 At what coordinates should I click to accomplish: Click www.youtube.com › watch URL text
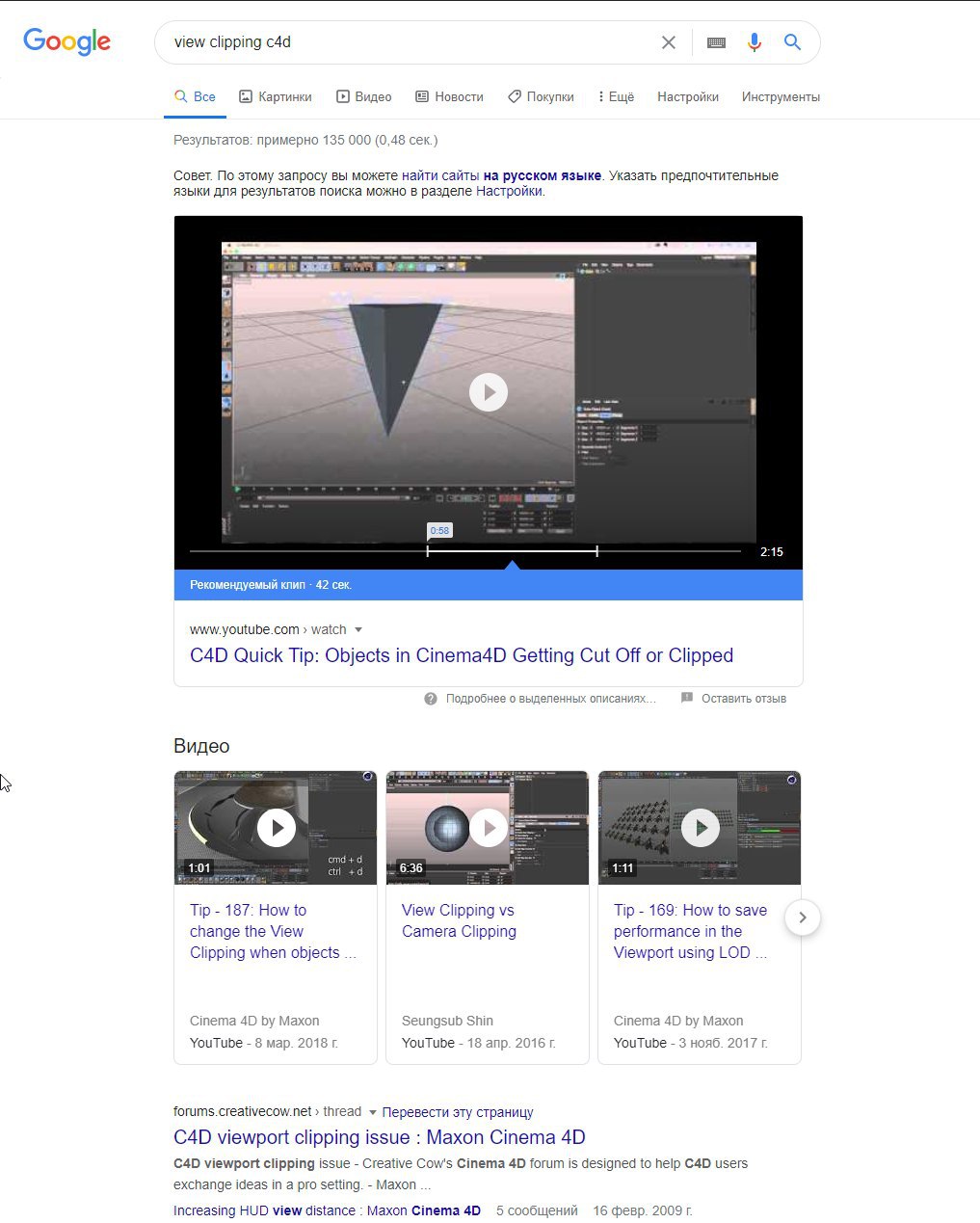268,629
